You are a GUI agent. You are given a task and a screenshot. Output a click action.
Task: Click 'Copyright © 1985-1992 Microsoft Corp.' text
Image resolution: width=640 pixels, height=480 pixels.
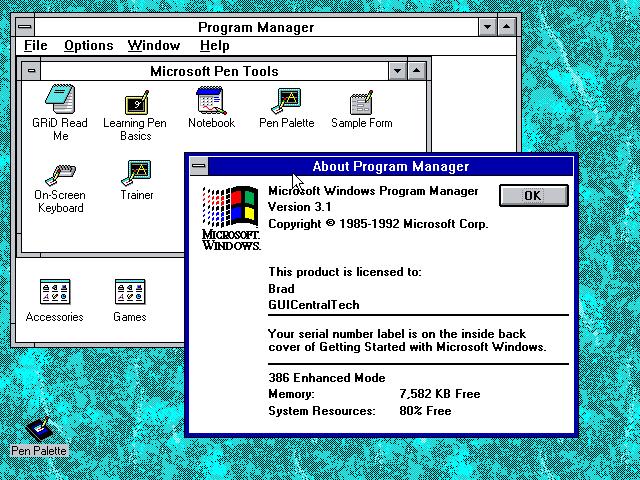378,224
